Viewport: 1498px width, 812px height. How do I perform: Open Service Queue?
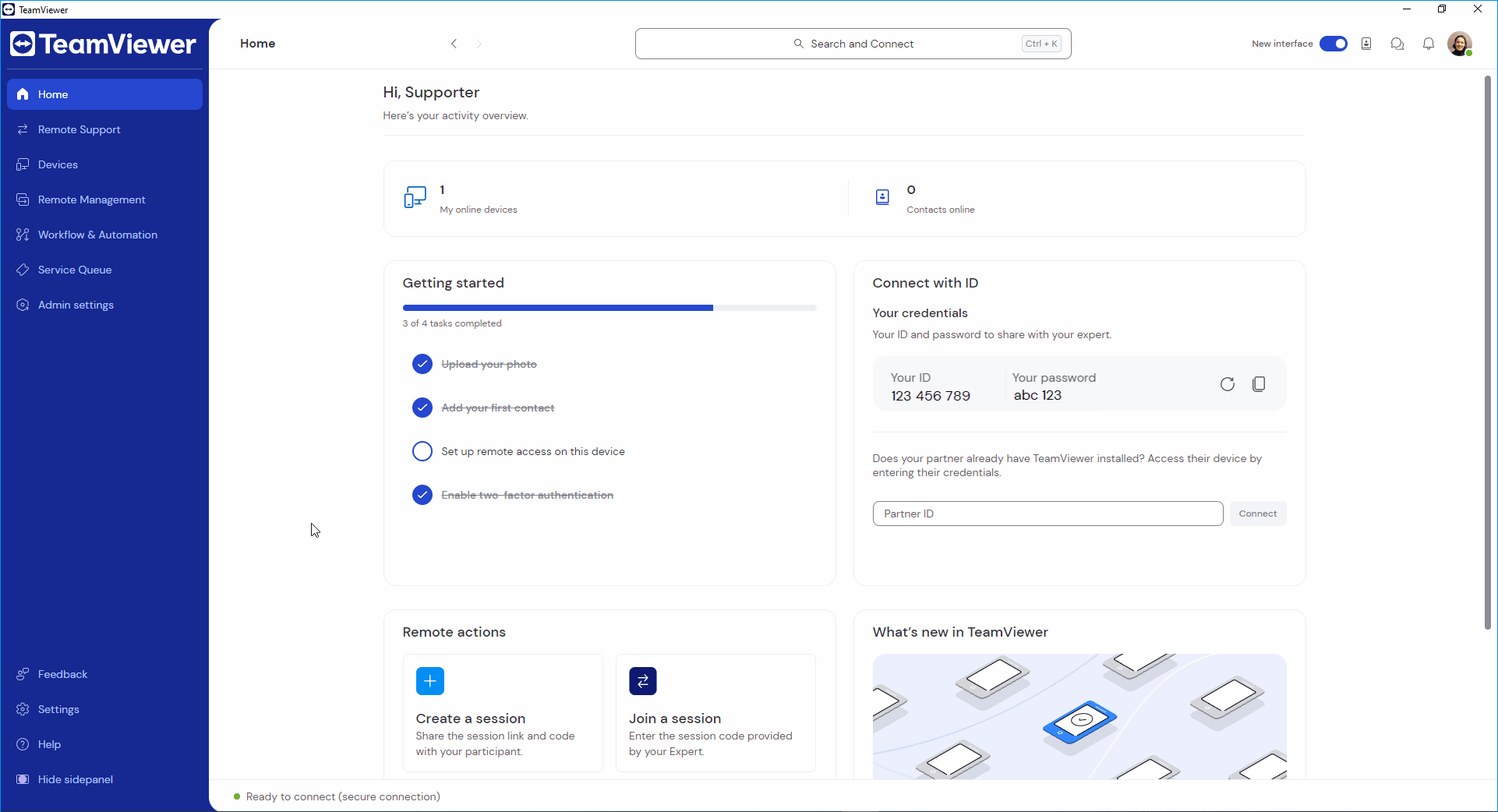104,270
